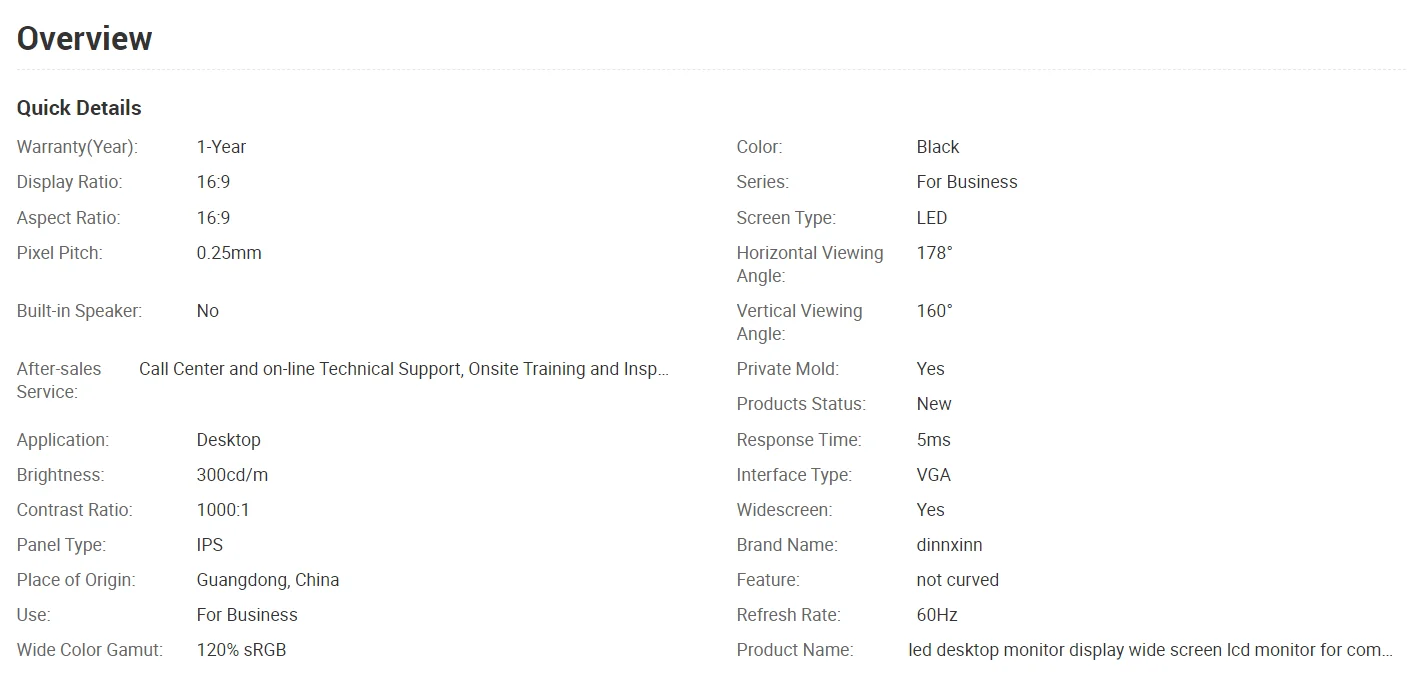Click the Brand Name value dinnxinn

[949, 545]
